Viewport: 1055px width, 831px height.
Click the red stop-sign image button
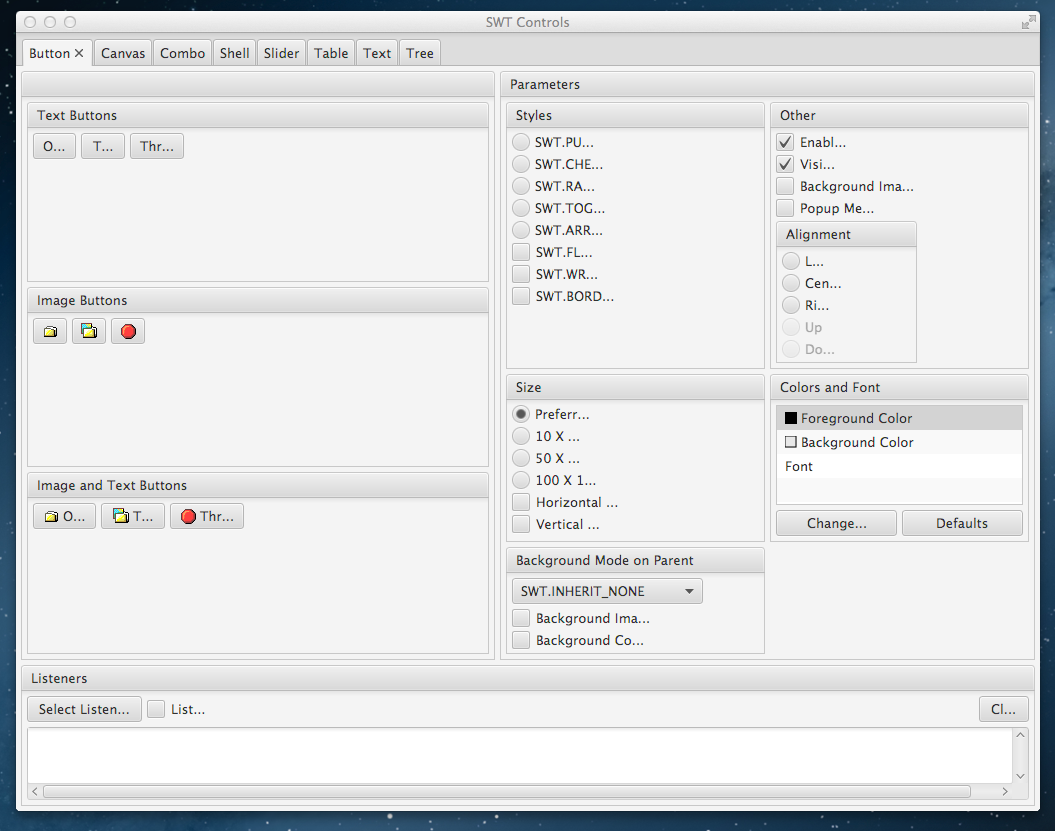point(128,331)
